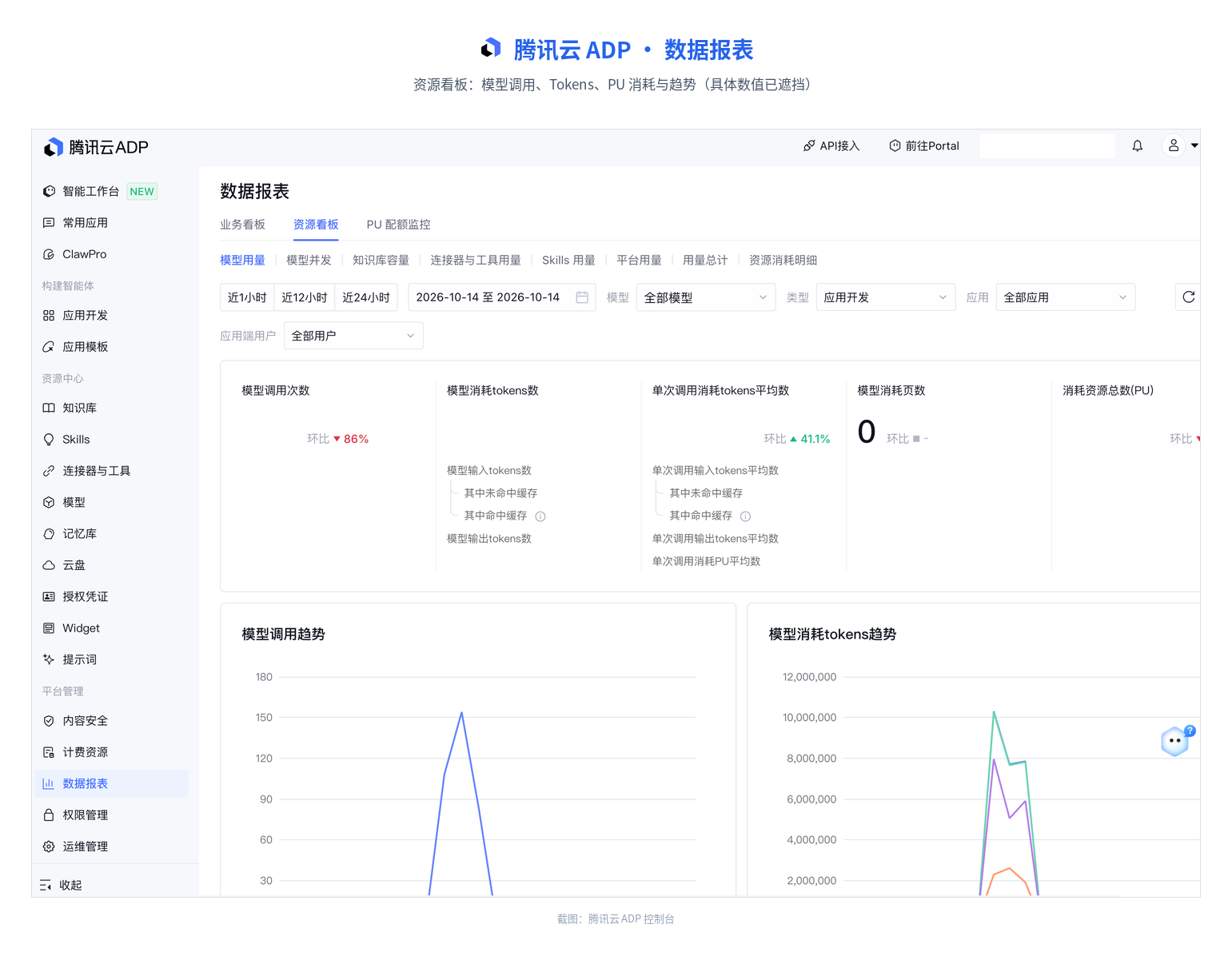Switch to the 资源消耗明细 sub-tab
The image size is (1232, 964).
click(x=783, y=260)
